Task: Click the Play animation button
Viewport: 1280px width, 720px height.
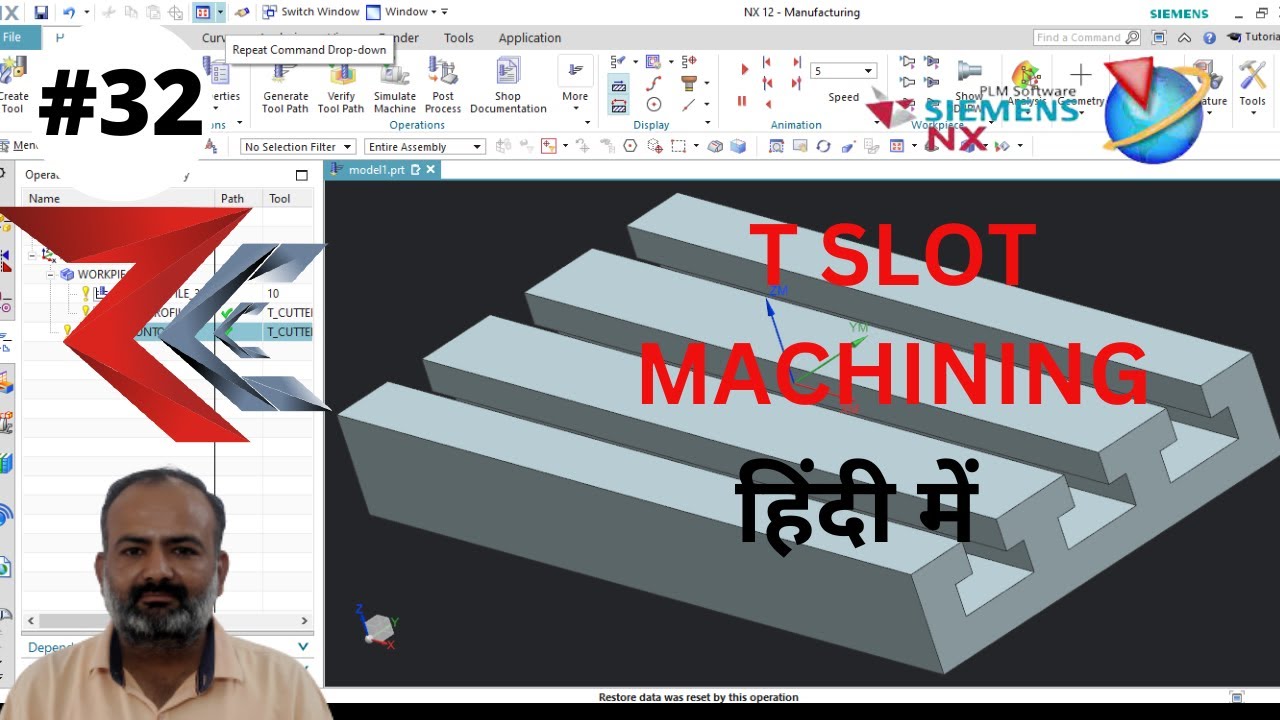Action: 744,70
